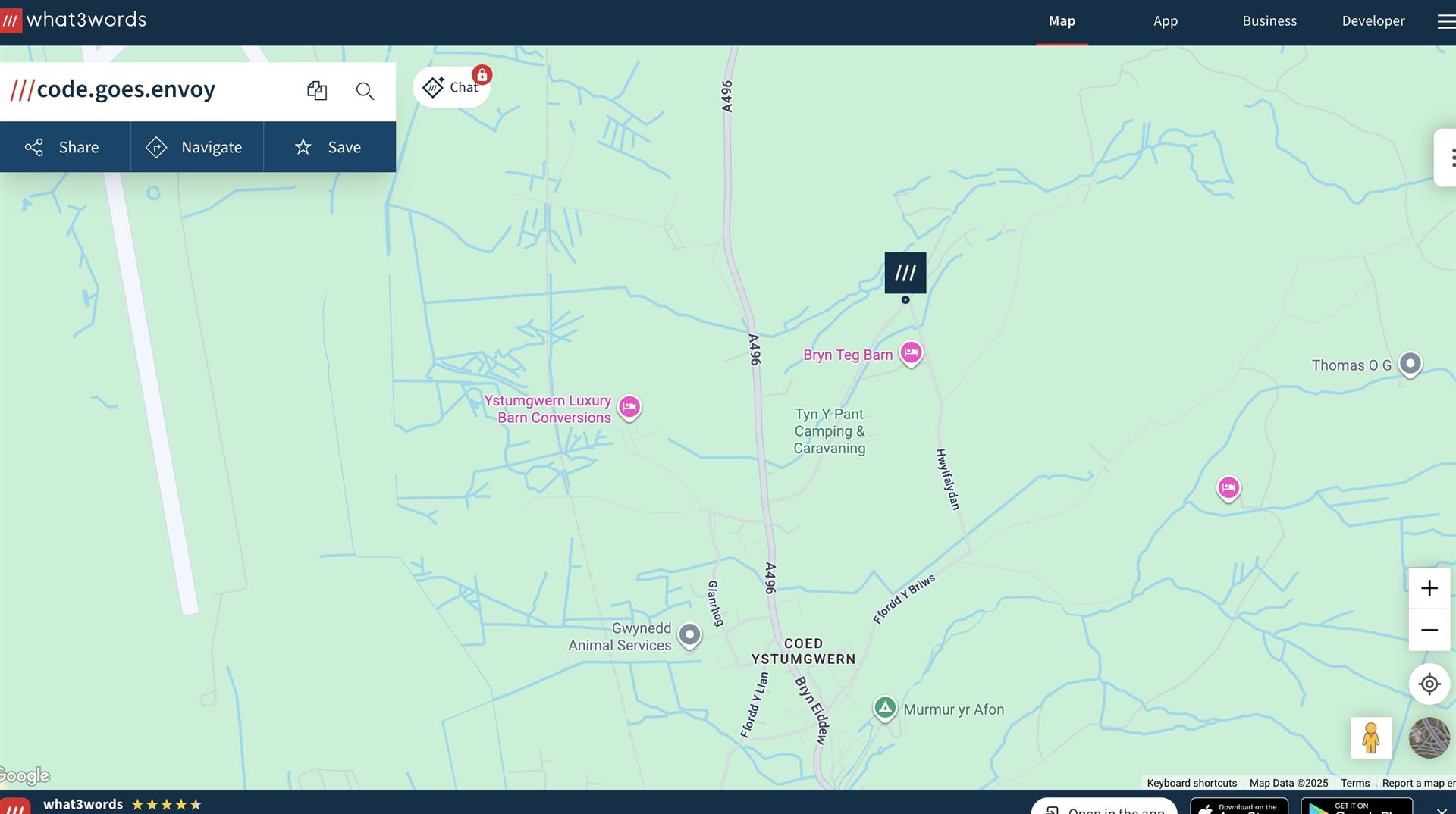
Task: Copy the what3words address icon
Action: coord(317,91)
